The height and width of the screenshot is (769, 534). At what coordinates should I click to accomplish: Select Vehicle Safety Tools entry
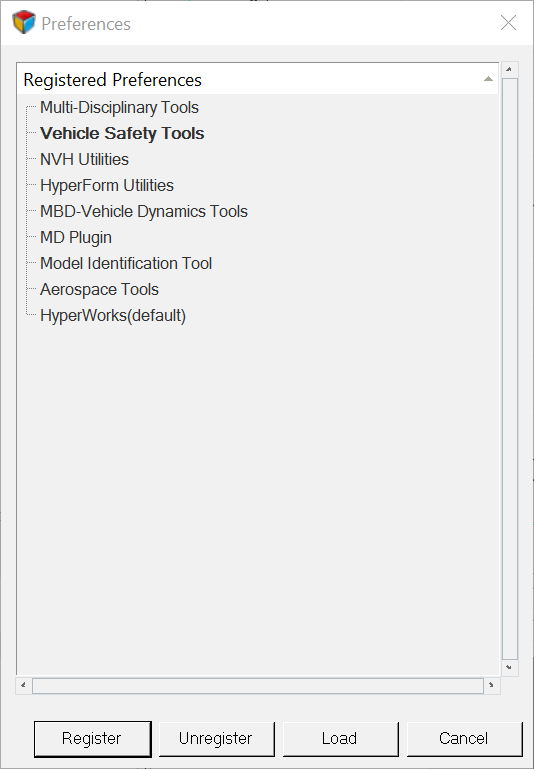click(x=122, y=133)
